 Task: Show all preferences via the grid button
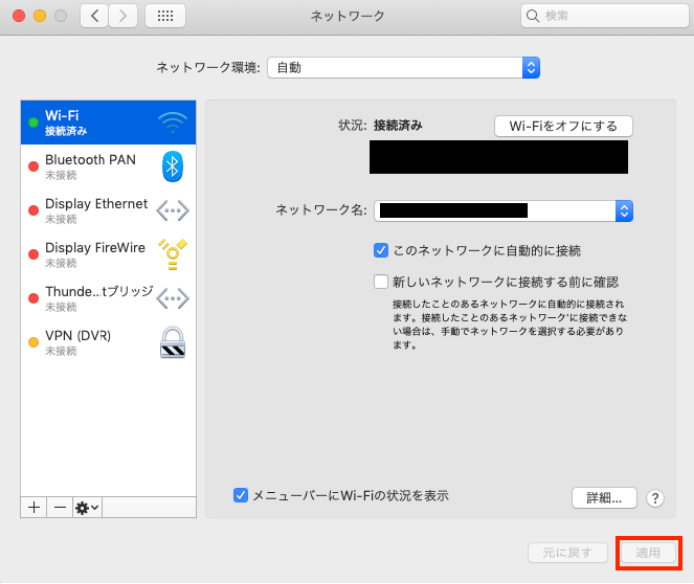(165, 16)
